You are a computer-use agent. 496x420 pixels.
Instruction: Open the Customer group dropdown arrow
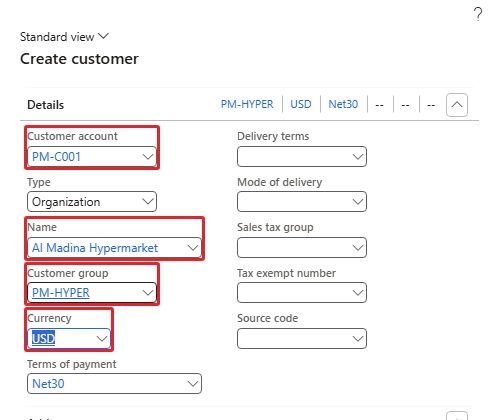[x=148, y=293]
